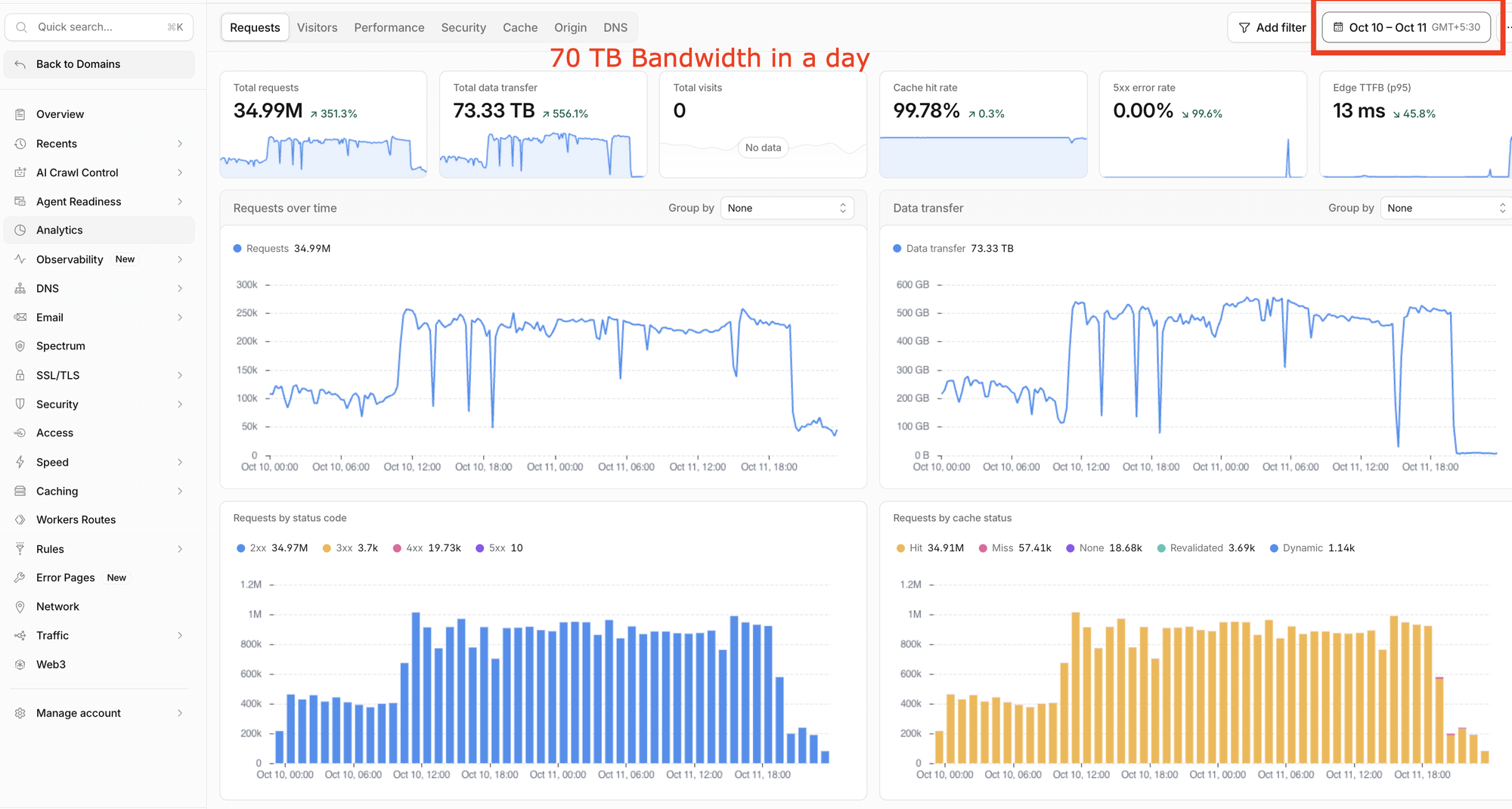Click the Overview sidebar icon
Image resolution: width=1512 pixels, height=809 pixels.
click(x=20, y=114)
